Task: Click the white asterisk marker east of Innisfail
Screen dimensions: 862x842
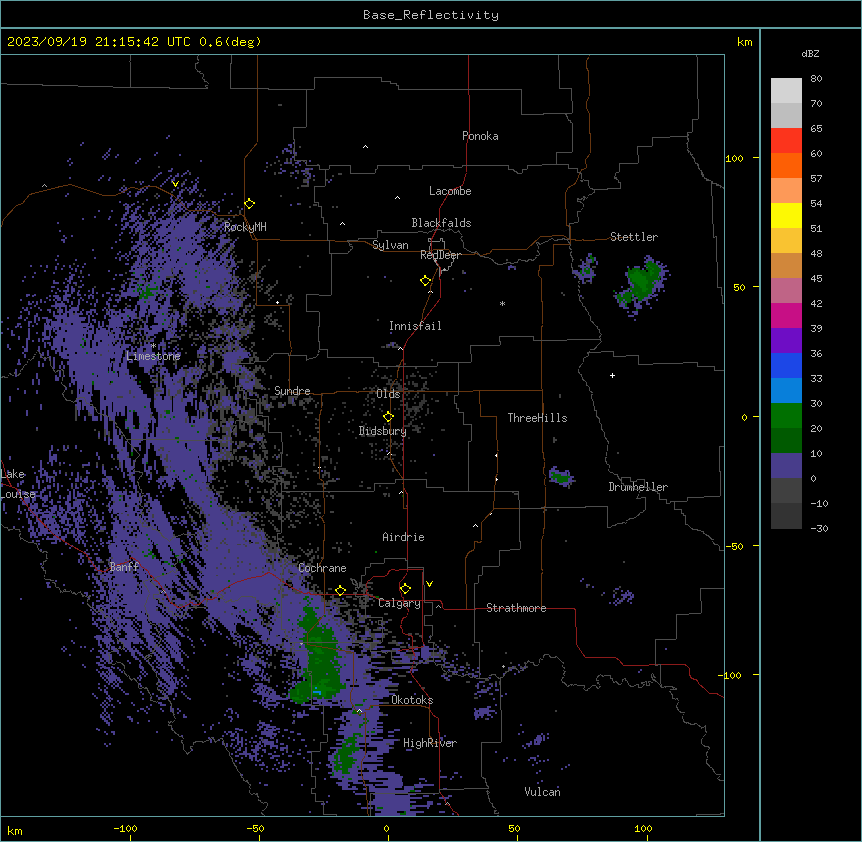Action: point(502,303)
